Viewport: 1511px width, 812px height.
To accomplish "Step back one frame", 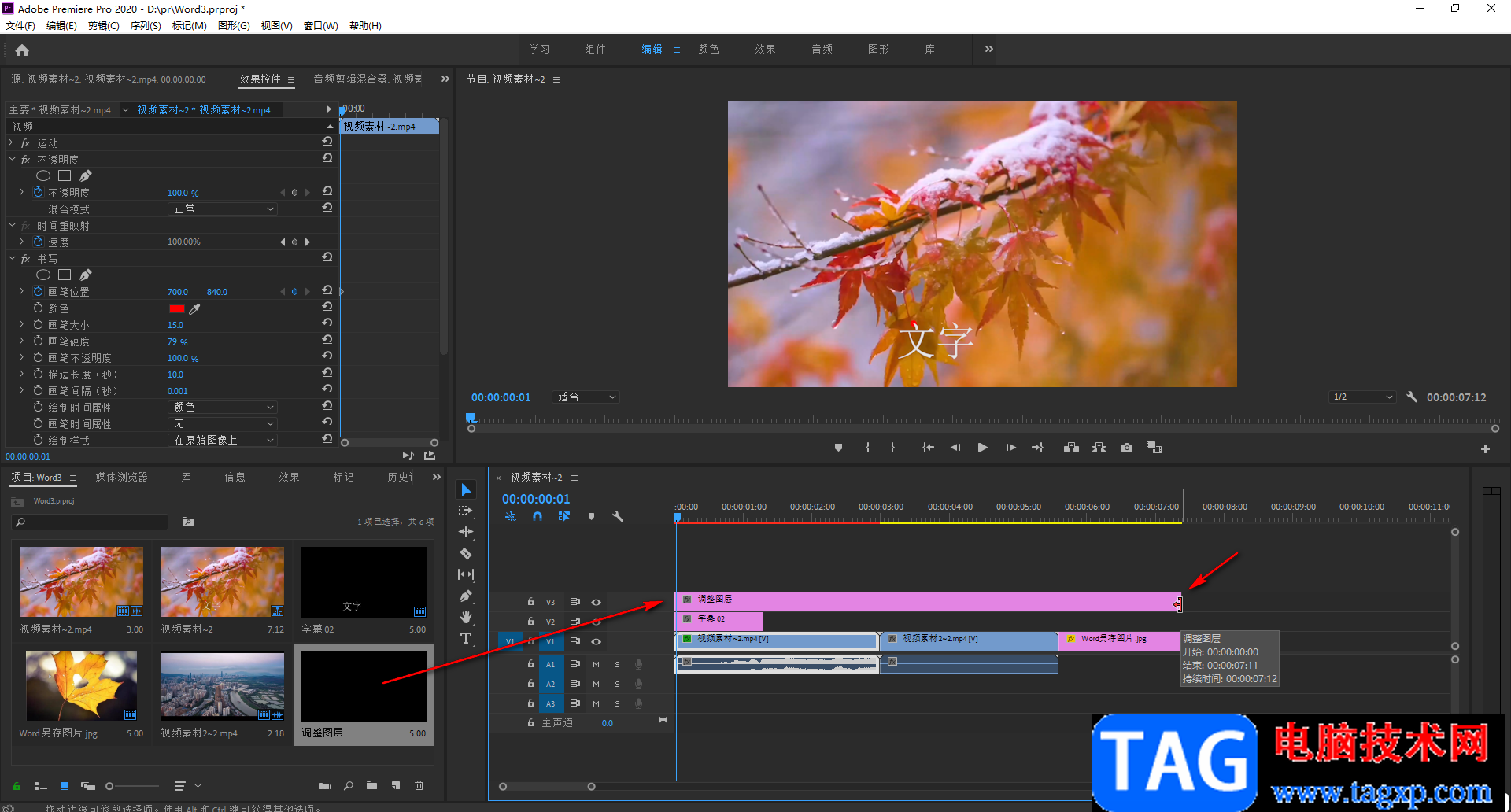I will [955, 448].
